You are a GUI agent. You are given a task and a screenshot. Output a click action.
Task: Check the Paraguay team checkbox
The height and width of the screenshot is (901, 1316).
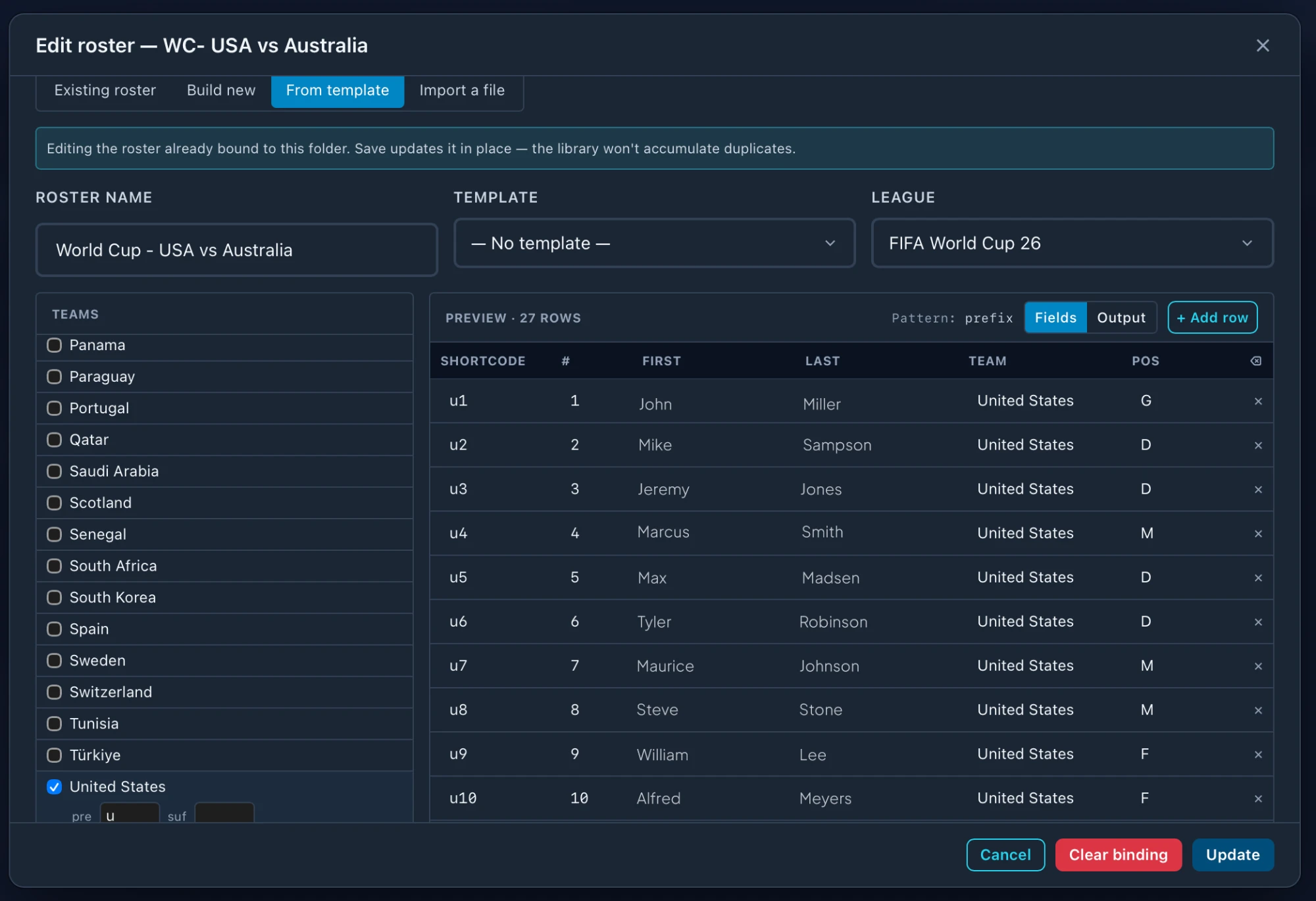54,376
